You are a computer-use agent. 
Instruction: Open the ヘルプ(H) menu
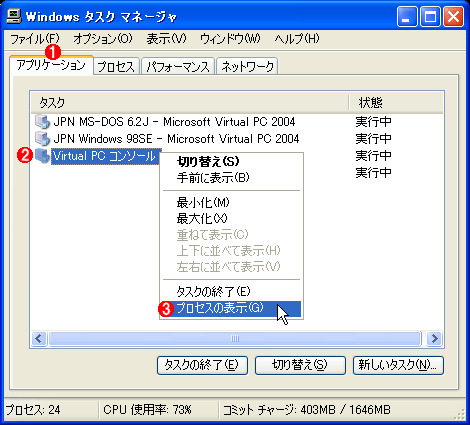click(x=297, y=39)
